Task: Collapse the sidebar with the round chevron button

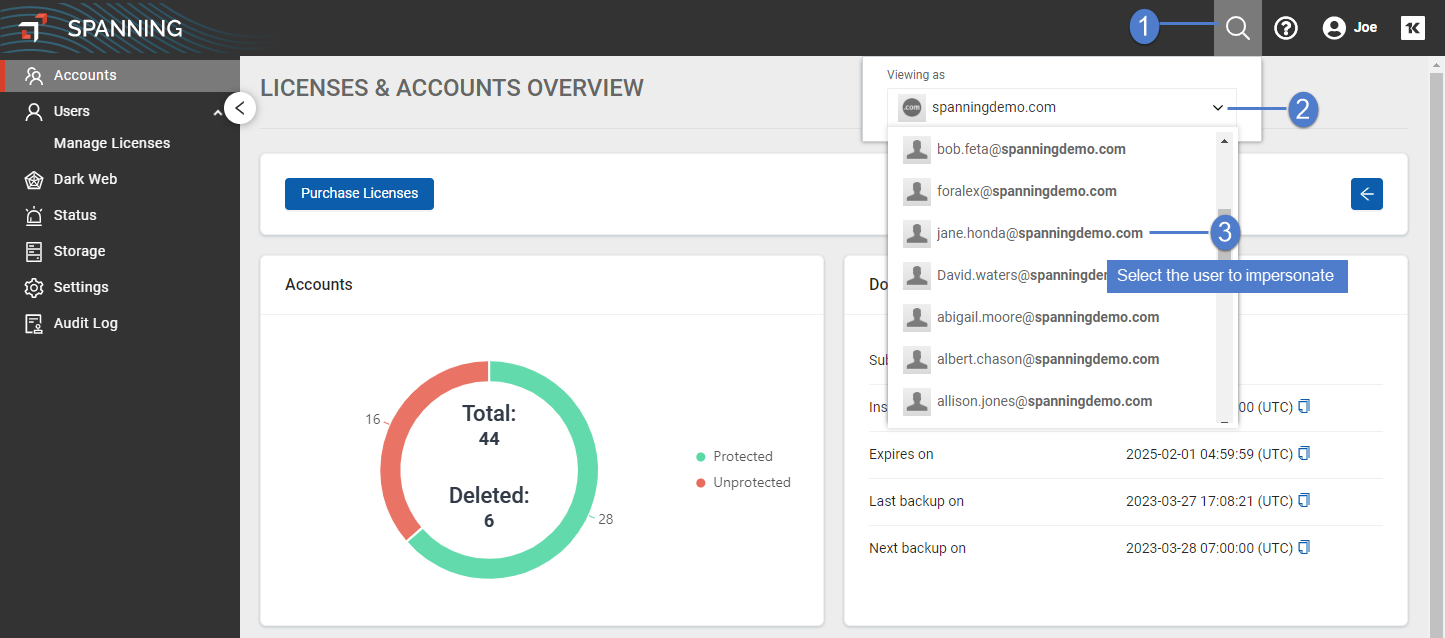Action: point(240,108)
